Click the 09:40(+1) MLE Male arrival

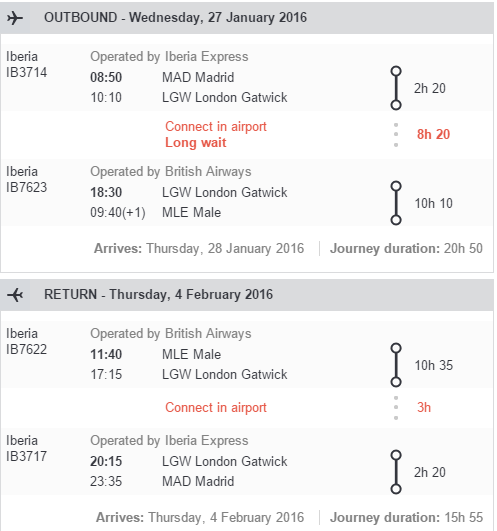point(155,213)
